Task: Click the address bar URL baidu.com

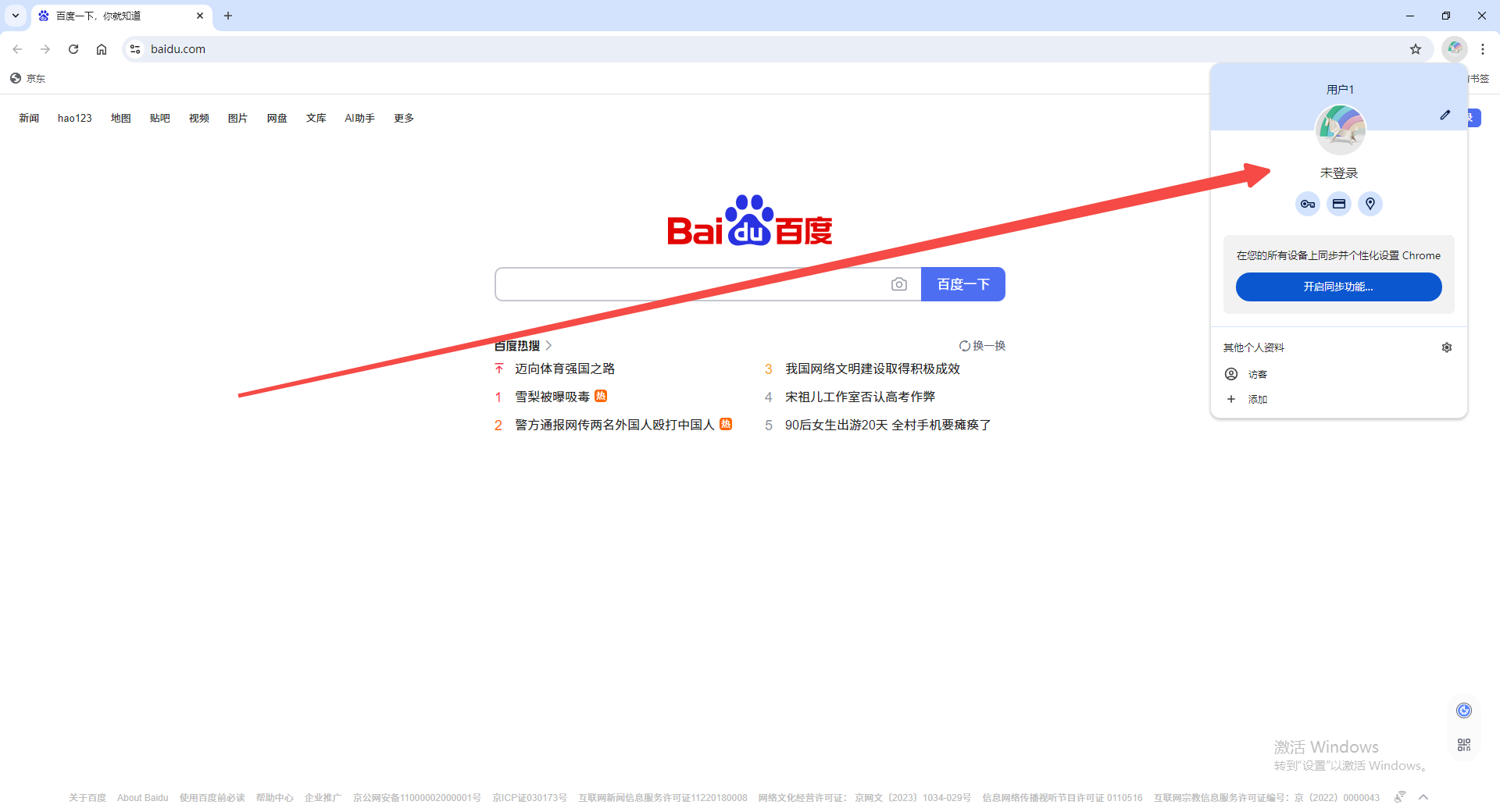Action: point(178,49)
